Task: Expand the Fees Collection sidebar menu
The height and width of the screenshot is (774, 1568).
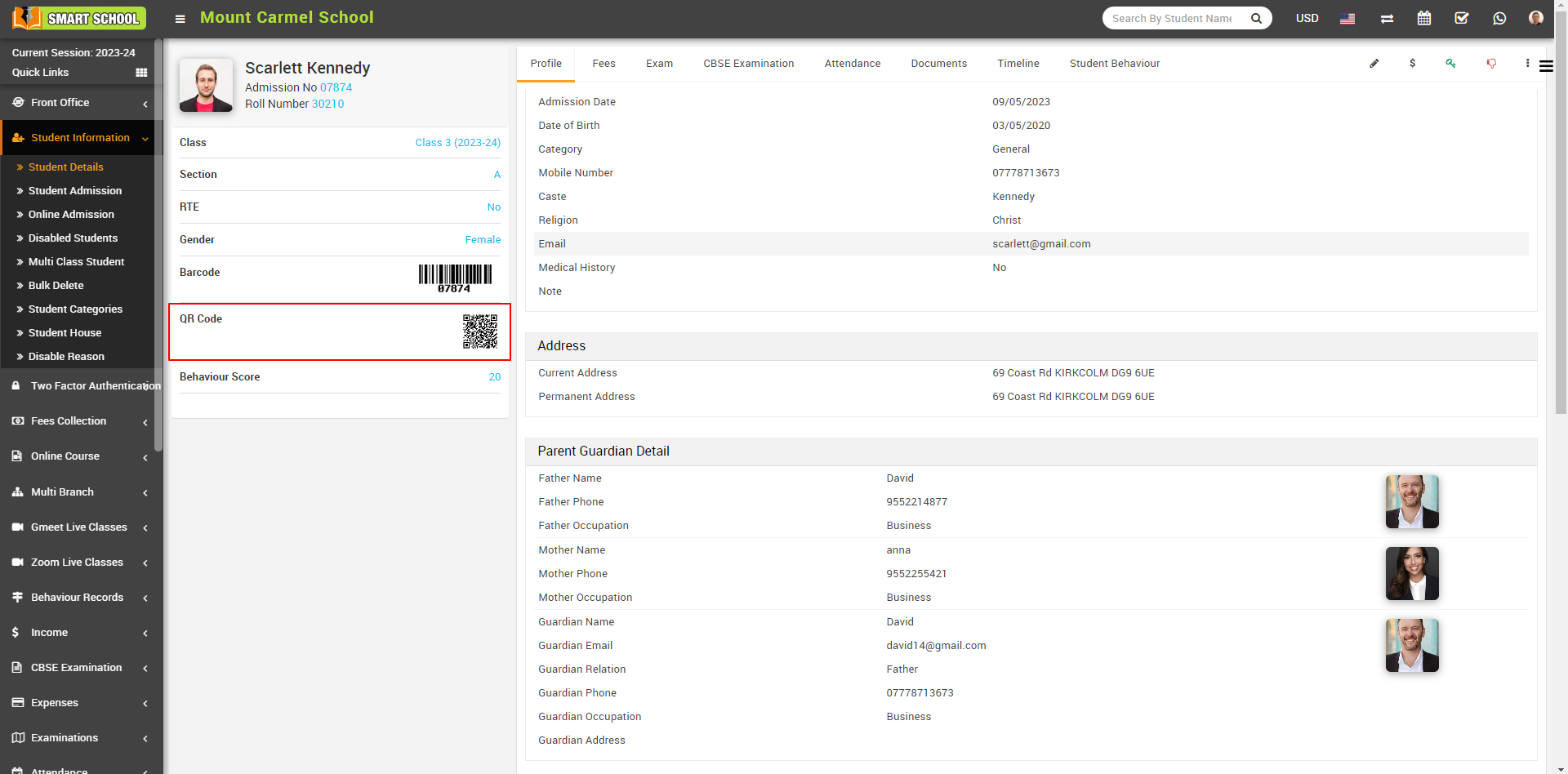Action: (x=80, y=421)
